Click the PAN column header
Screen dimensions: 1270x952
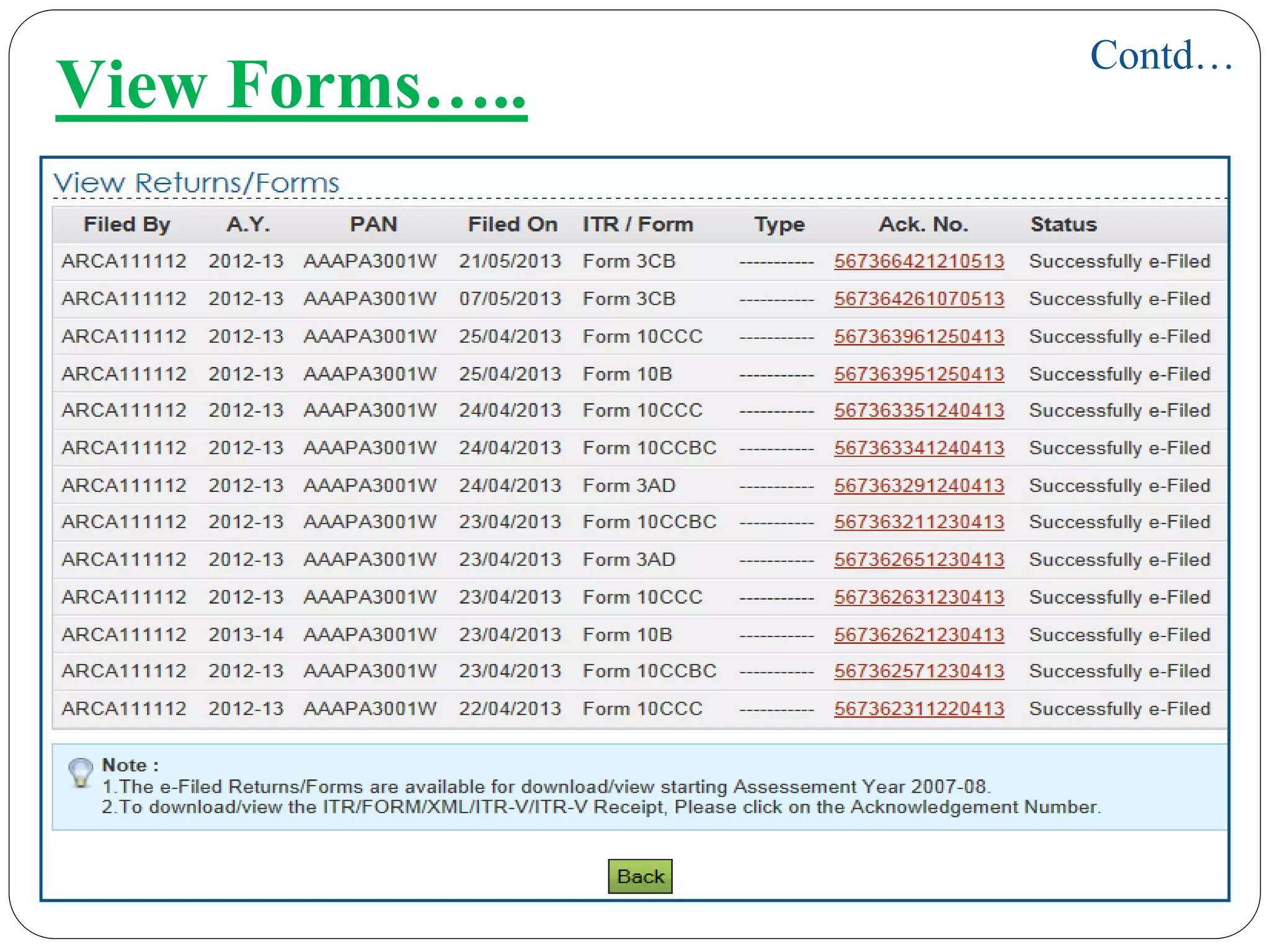pyautogui.click(x=373, y=224)
